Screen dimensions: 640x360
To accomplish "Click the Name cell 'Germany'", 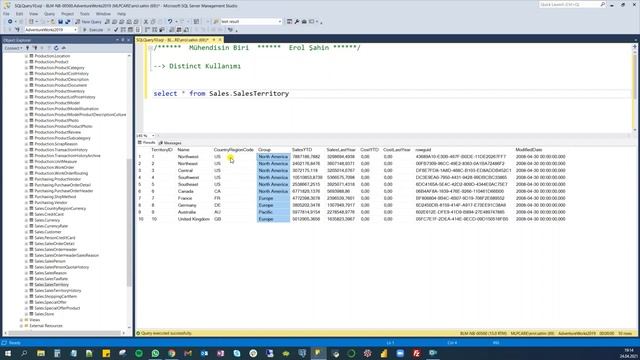I will (x=187, y=205).
